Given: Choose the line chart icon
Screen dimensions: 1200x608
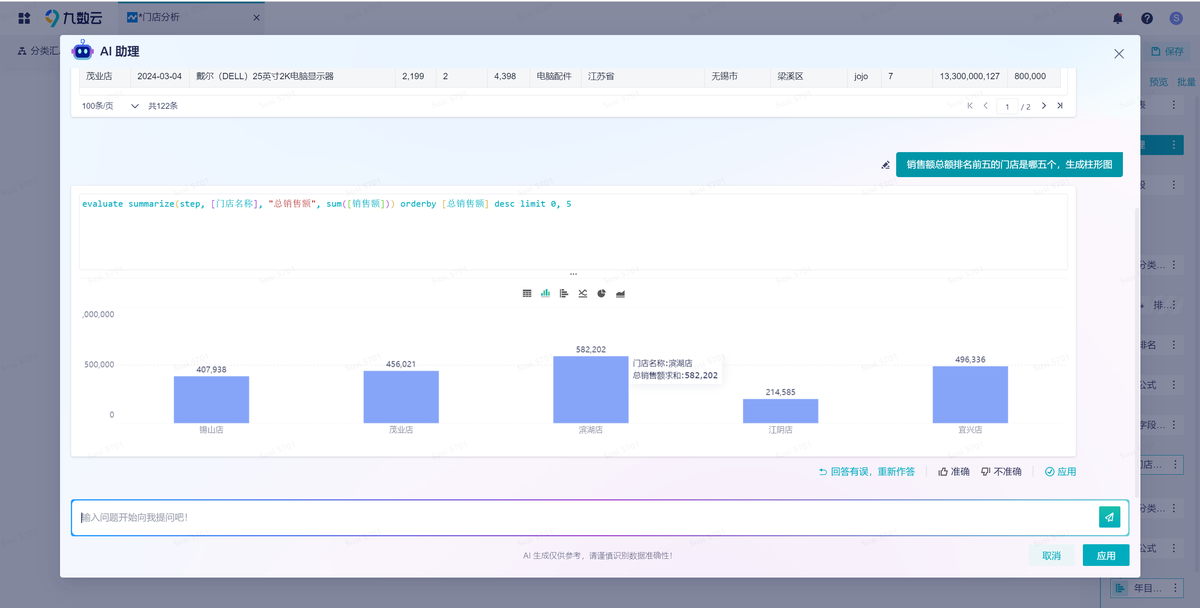Looking at the screenshot, I should (x=583, y=294).
